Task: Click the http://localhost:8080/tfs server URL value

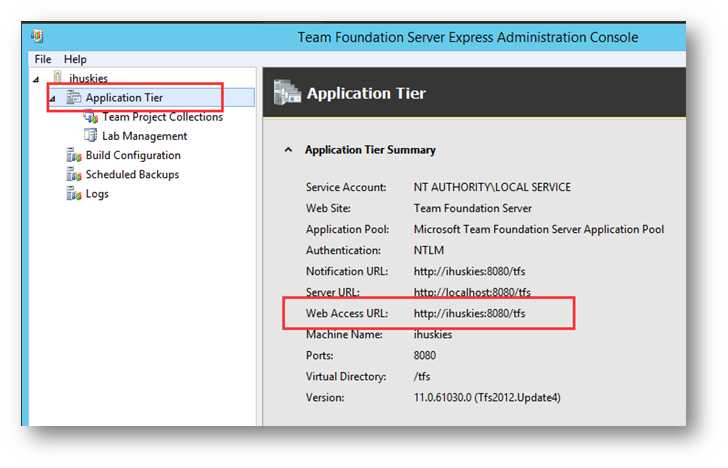Action: click(x=472, y=292)
